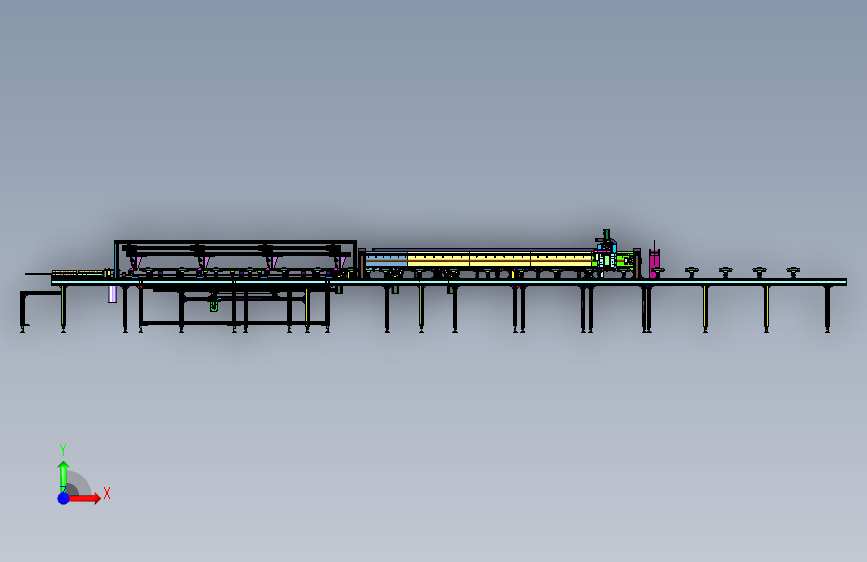Click the green Y axis arrow of triad
The width and height of the screenshot is (867, 562).
[63, 476]
